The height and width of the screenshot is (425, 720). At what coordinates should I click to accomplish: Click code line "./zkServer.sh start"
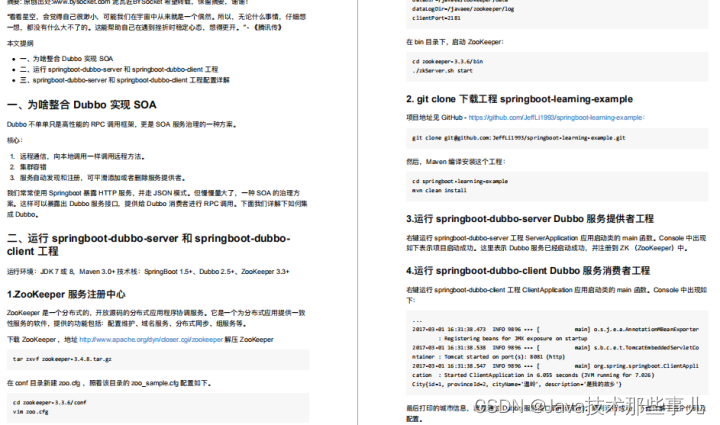(442, 71)
